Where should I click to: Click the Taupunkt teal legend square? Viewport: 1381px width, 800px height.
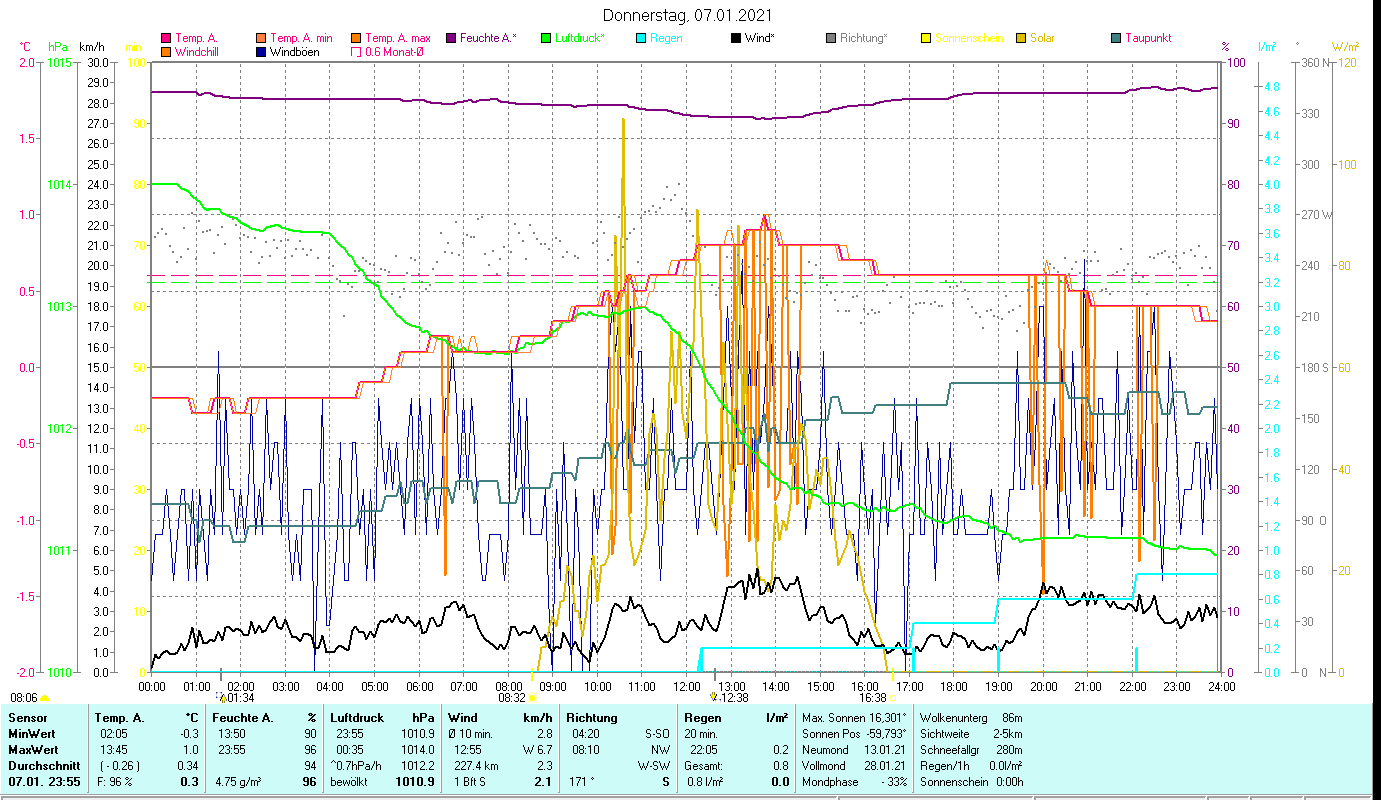[1116, 39]
